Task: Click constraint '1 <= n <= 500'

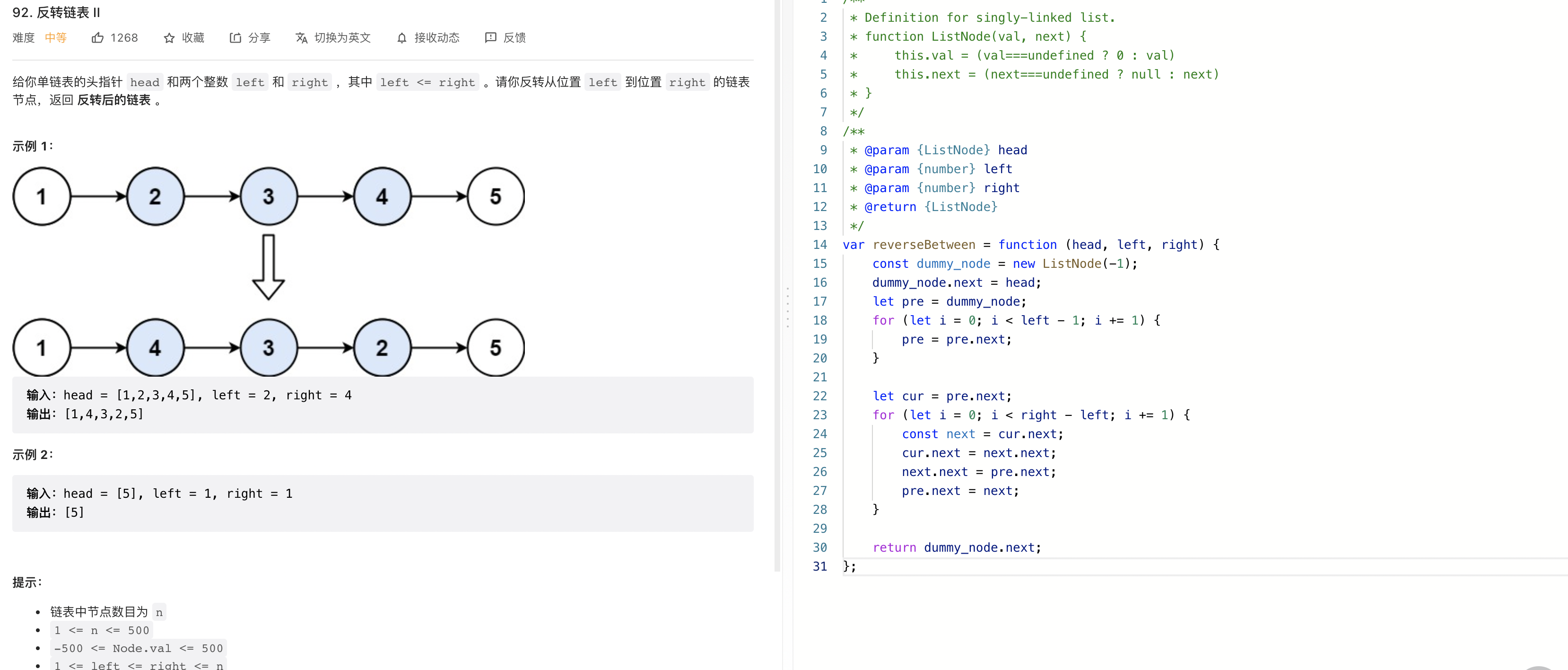Action: [102, 631]
